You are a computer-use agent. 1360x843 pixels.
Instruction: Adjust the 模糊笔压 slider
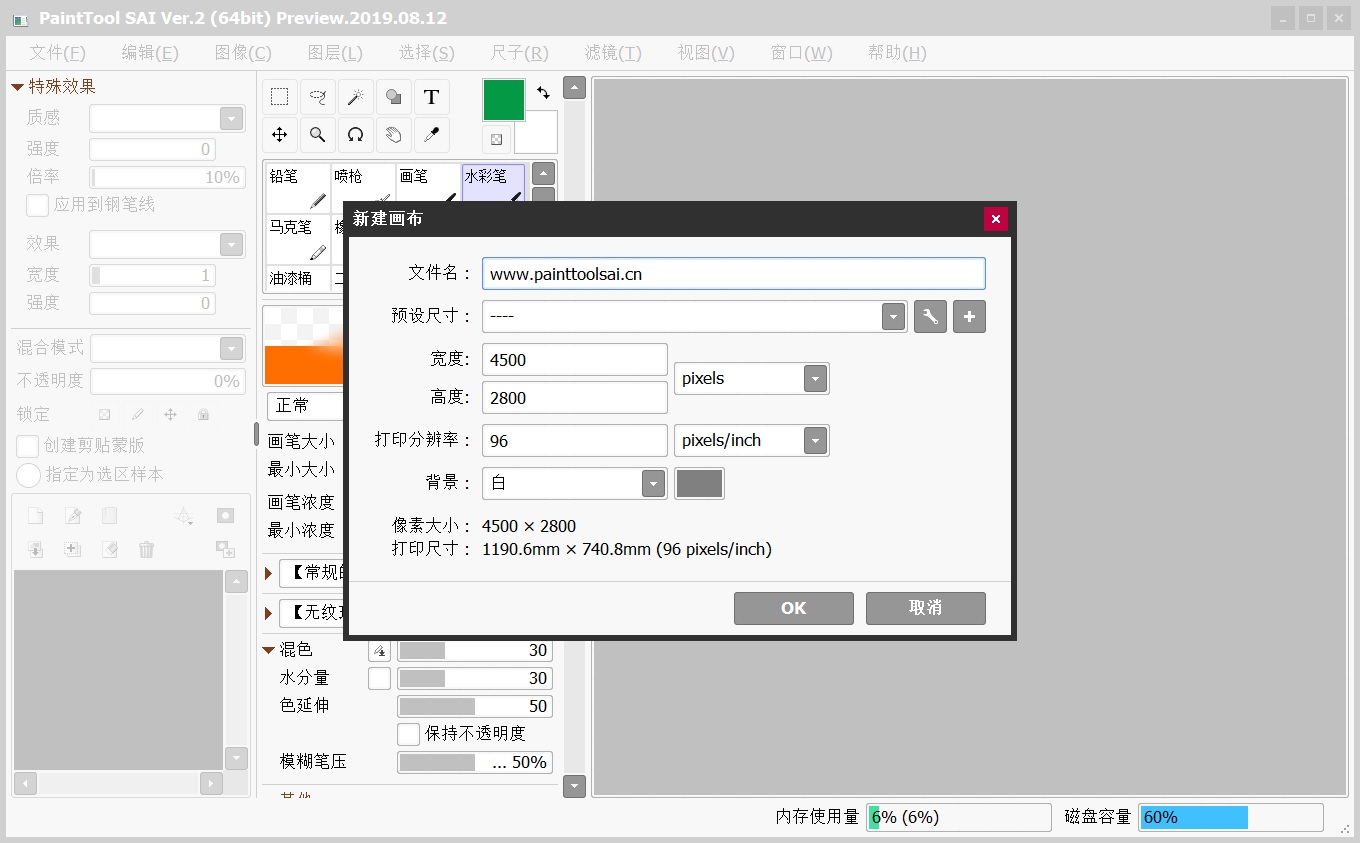475,762
